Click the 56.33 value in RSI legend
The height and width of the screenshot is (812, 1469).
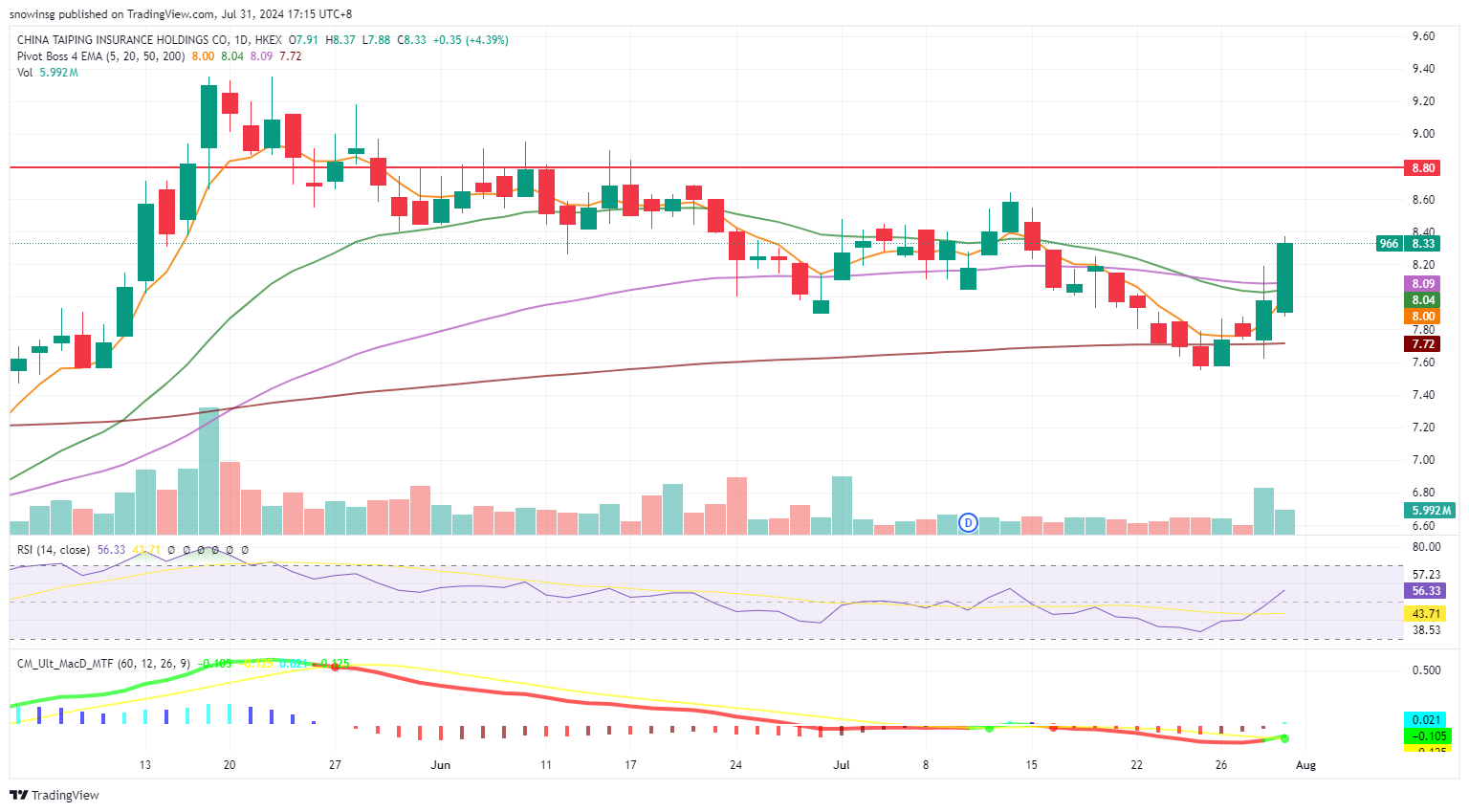[x=111, y=550]
